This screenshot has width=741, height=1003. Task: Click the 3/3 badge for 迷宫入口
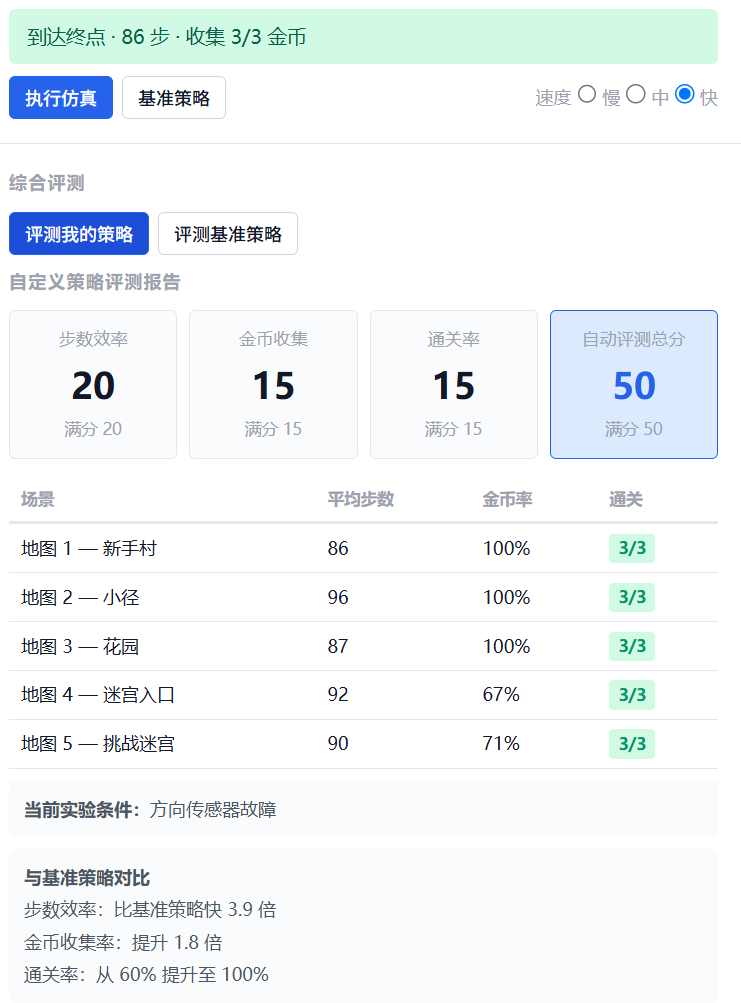click(632, 695)
